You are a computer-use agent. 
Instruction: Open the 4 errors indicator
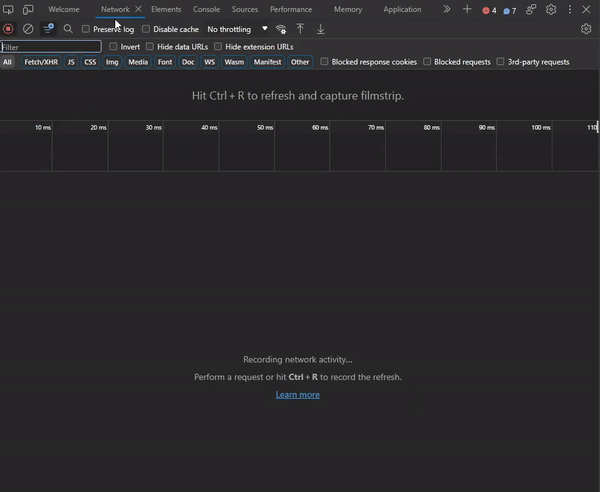click(x=489, y=10)
